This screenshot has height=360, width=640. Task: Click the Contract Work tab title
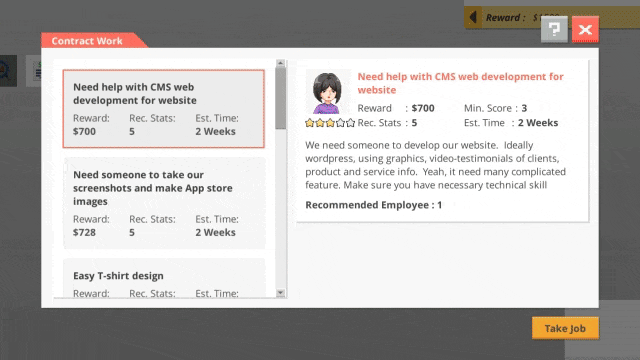[87, 41]
